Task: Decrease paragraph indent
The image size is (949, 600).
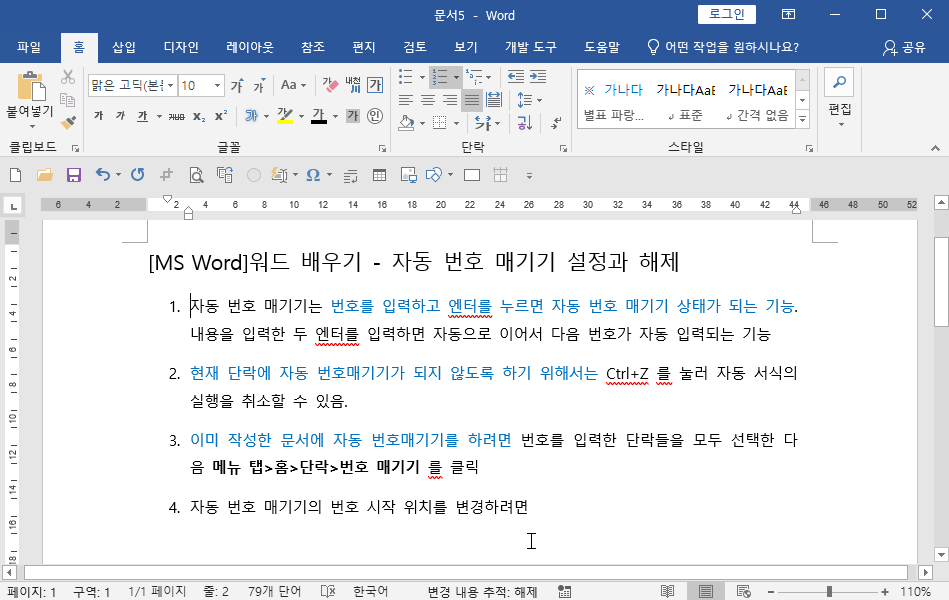Action: [x=516, y=77]
